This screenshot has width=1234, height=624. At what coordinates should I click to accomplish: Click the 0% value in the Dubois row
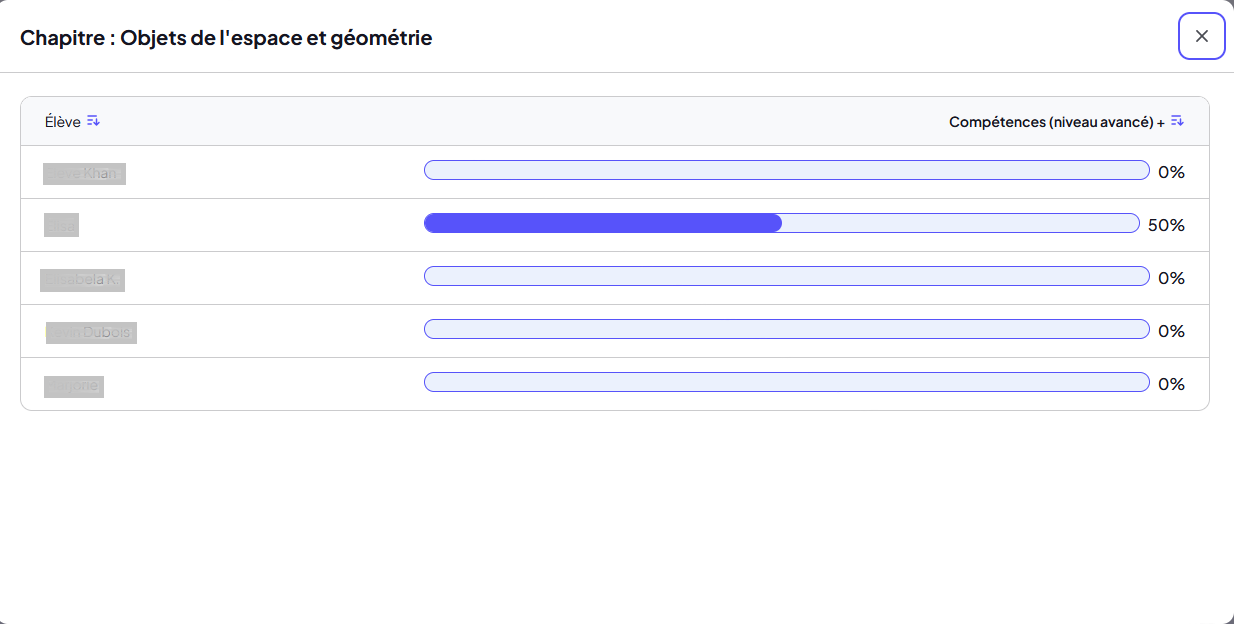pos(1171,331)
